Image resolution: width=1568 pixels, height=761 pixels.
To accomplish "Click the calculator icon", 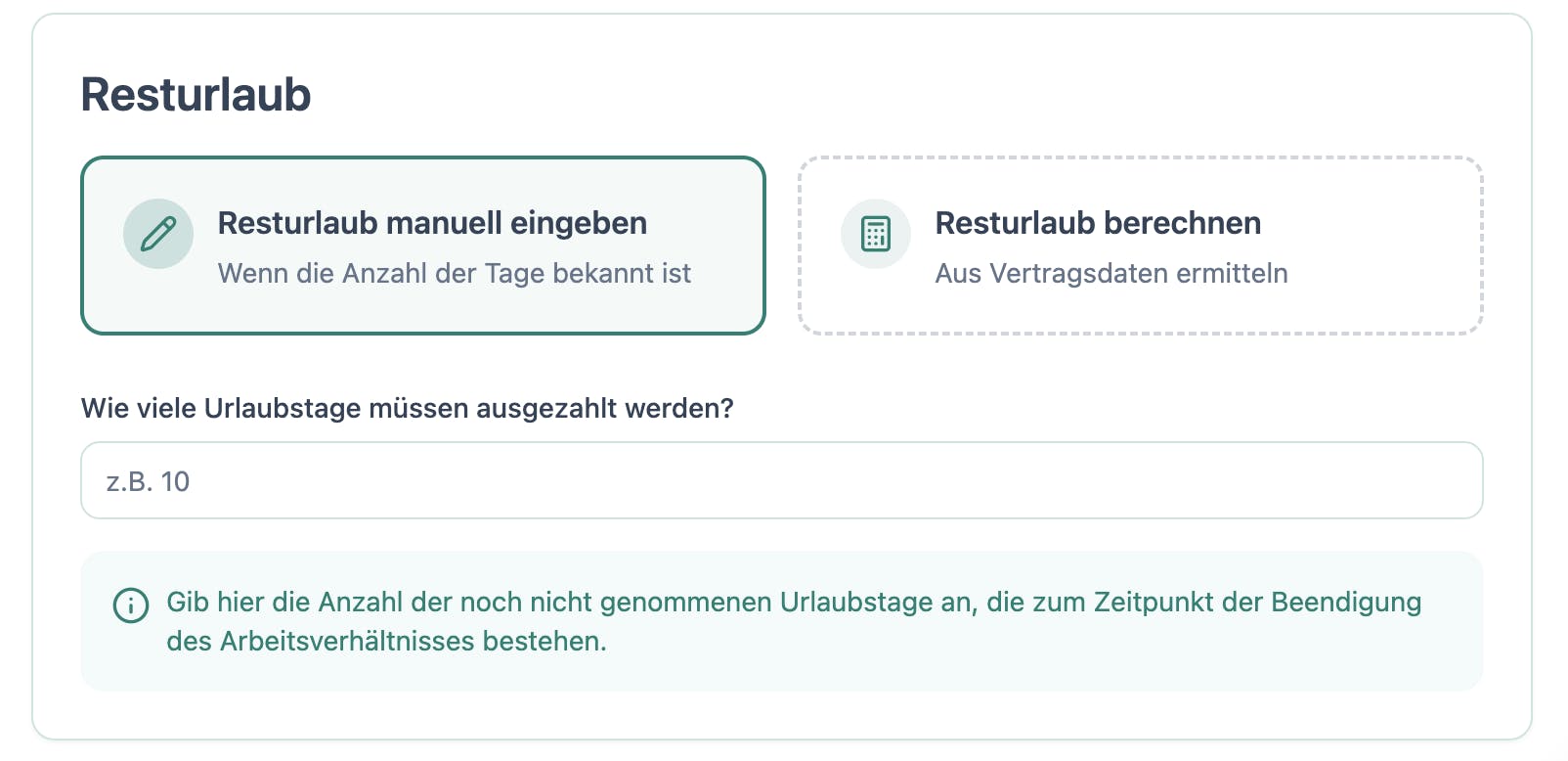I will pos(875,234).
